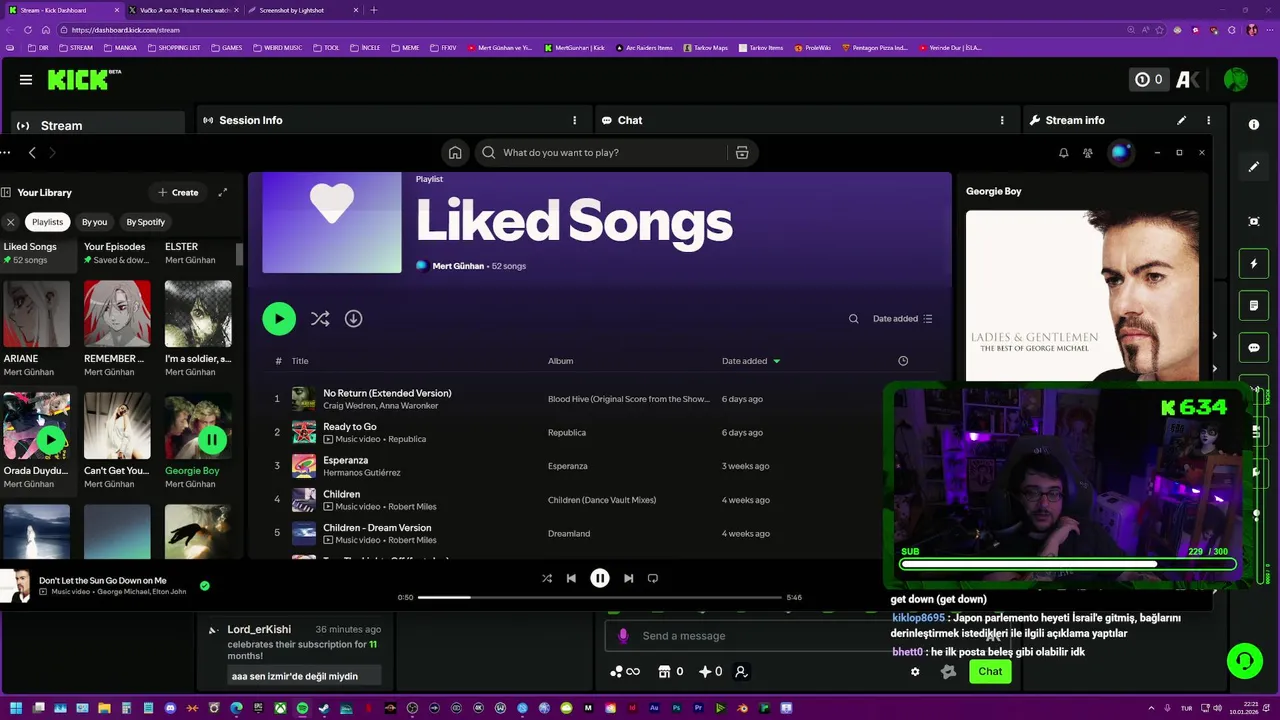
Task: Toggle the repeat button in player bar
Action: 653,578
